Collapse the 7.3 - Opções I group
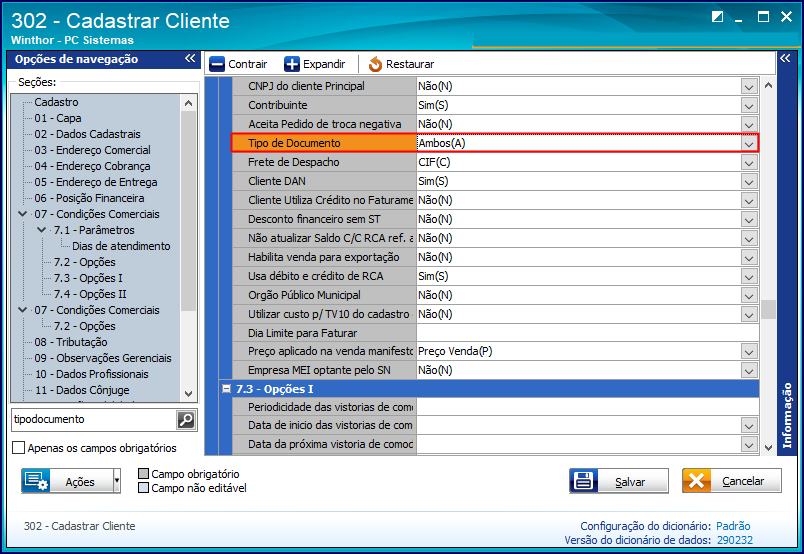 coord(226,389)
